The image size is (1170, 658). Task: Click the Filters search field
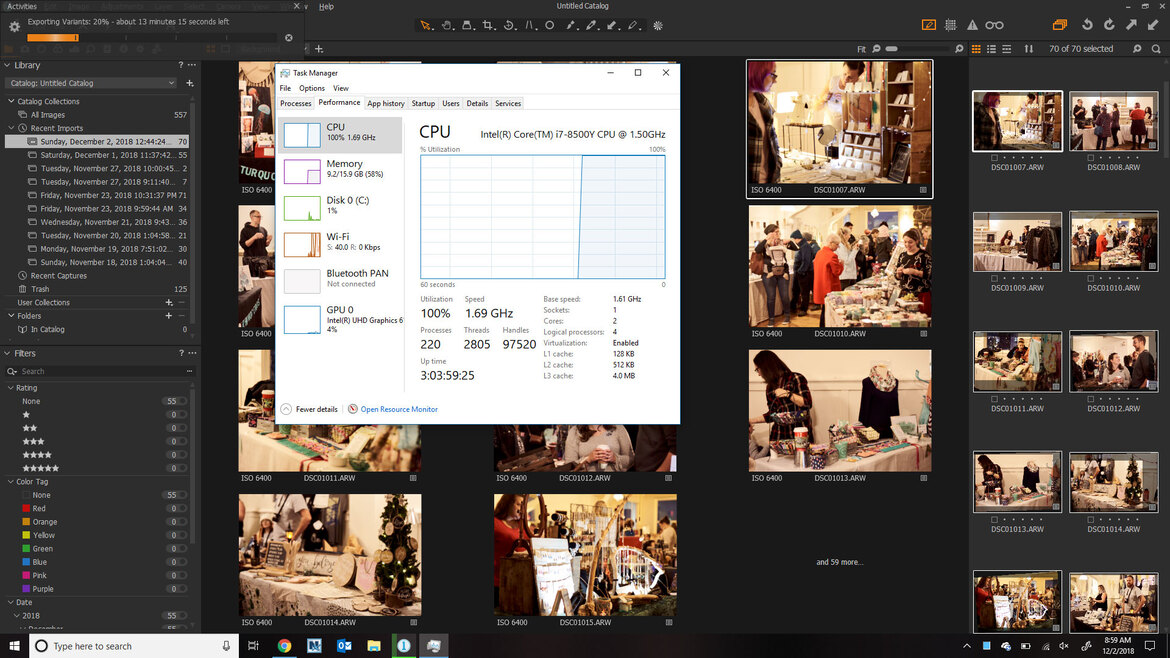[x=98, y=372]
